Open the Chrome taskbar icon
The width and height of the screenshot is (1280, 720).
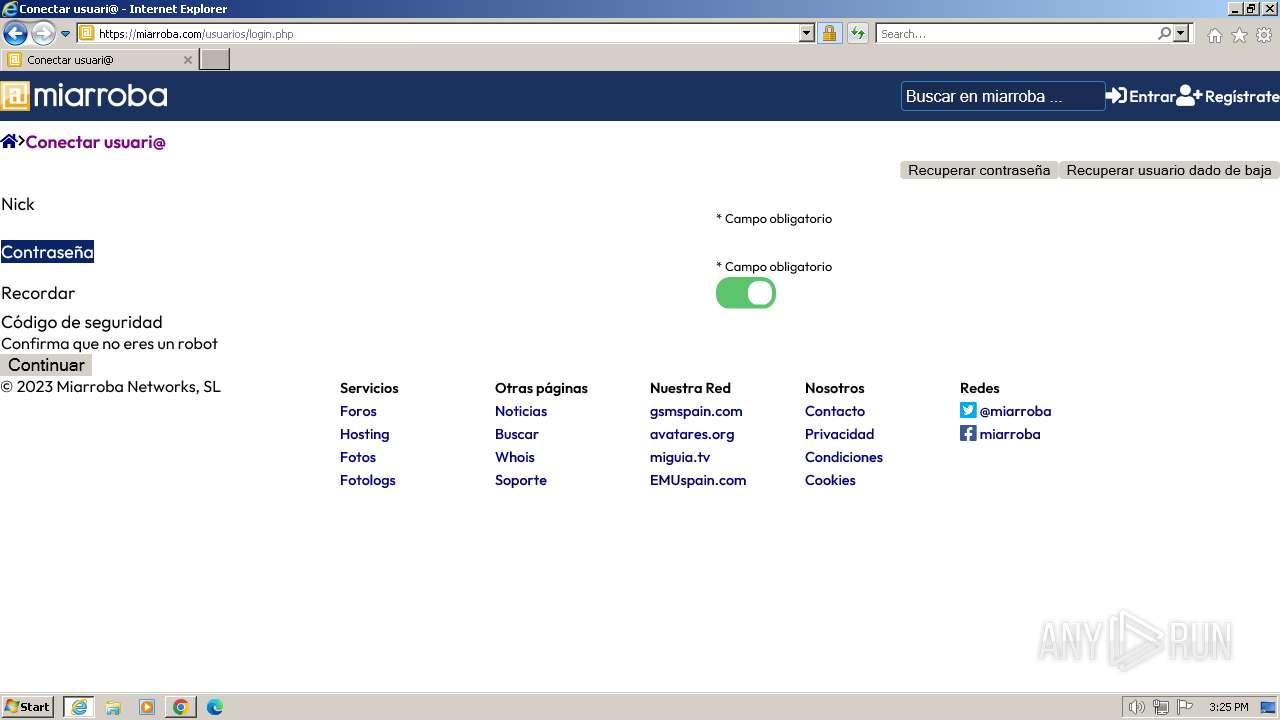[181, 707]
